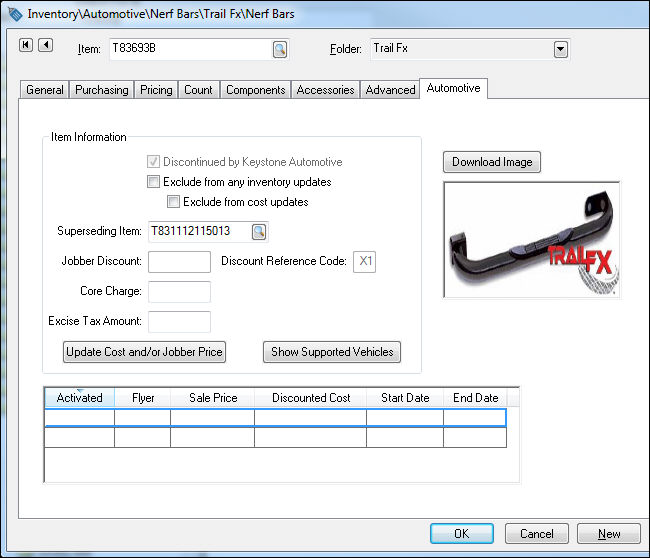Check Exclude from cost updates
The height and width of the screenshot is (558, 650).
(x=173, y=202)
